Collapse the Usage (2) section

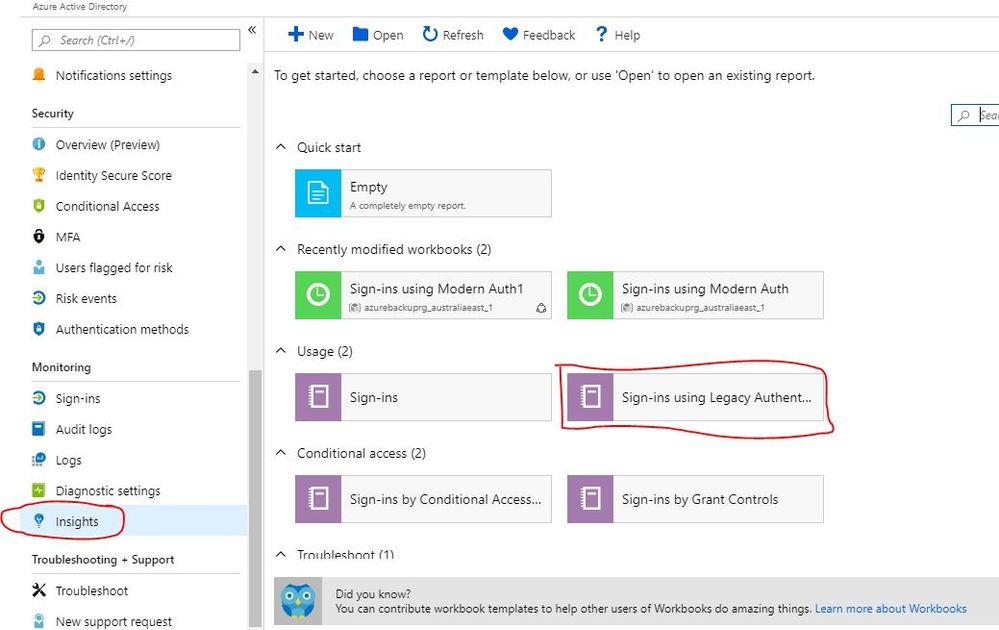[280, 351]
